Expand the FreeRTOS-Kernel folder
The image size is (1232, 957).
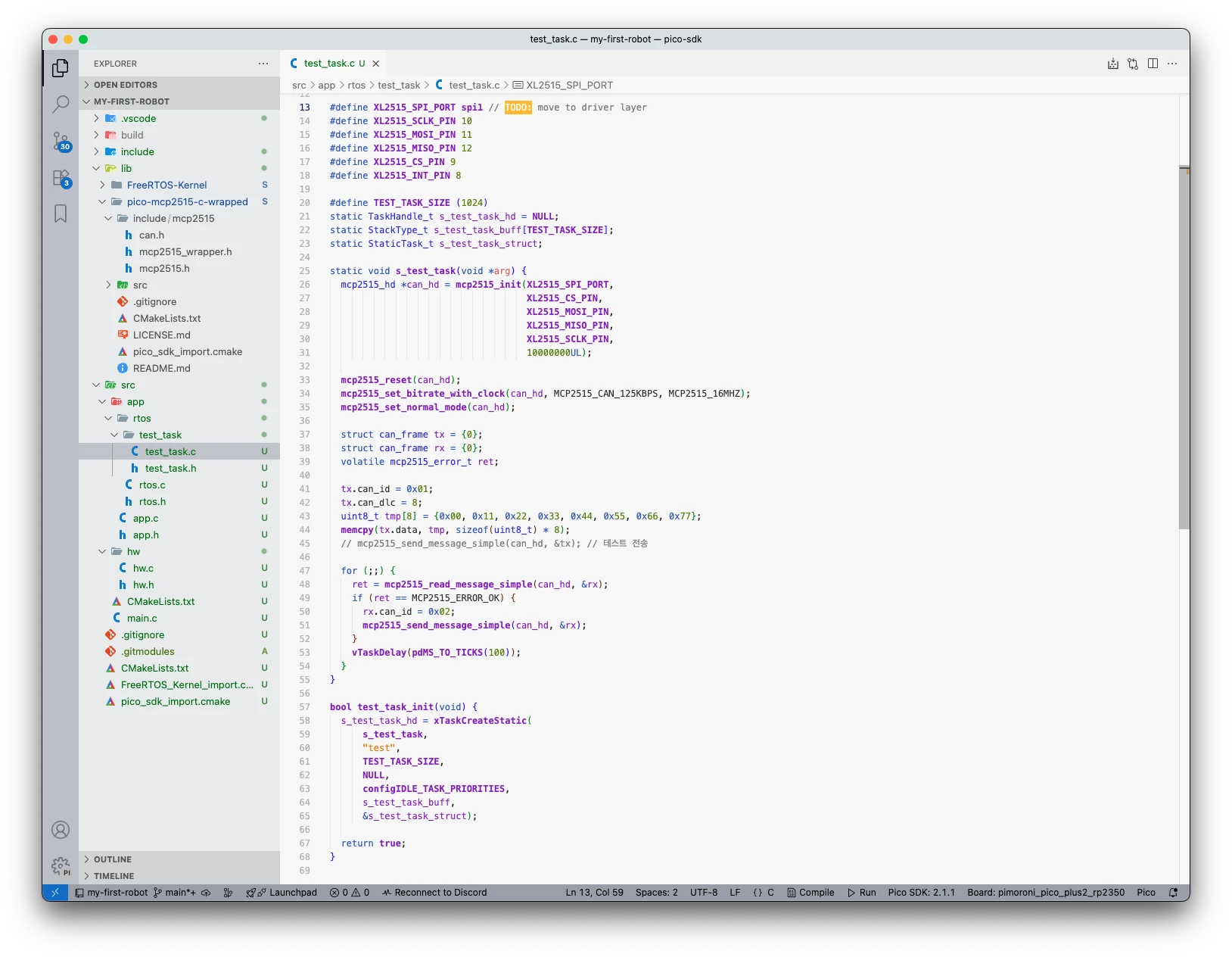click(166, 185)
